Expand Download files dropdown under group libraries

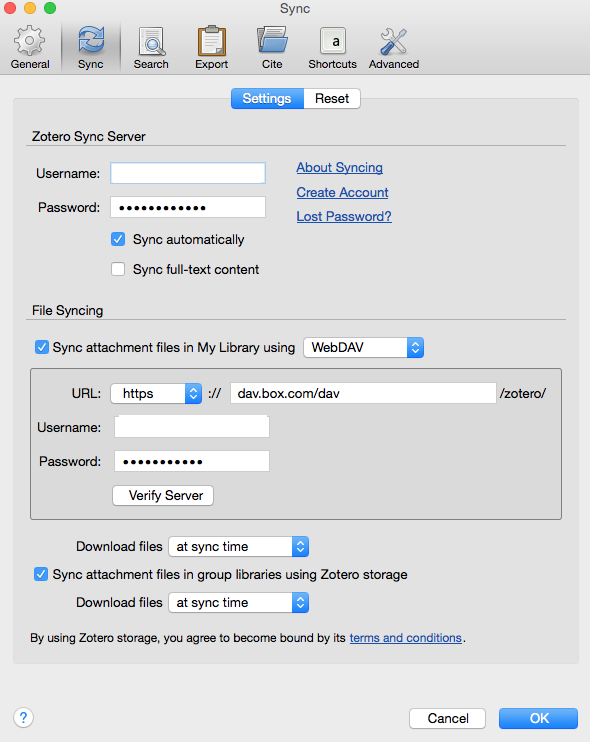238,602
